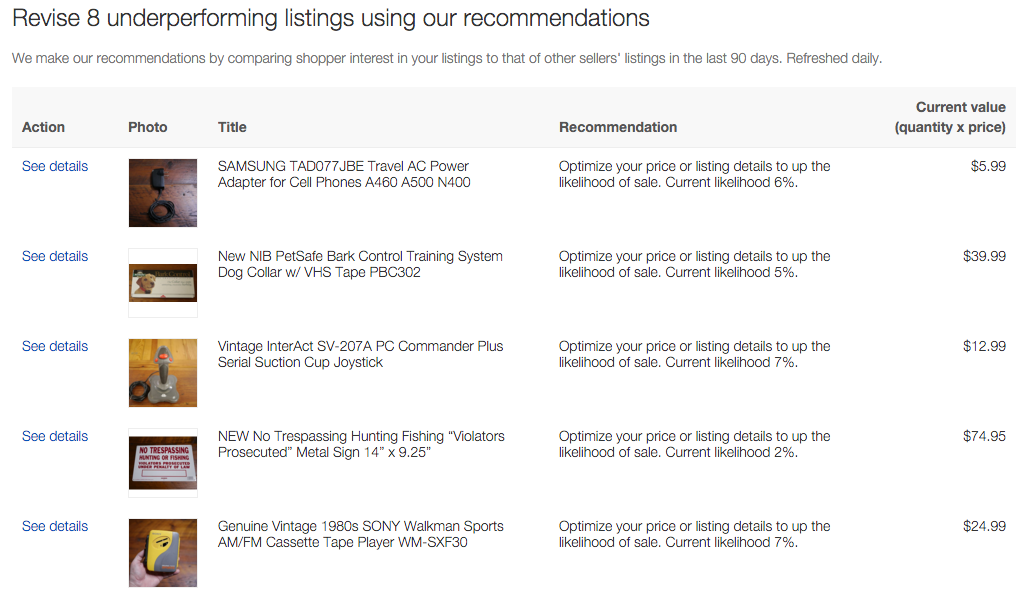
Task: Click the Recommendation column header
Action: pyautogui.click(x=618, y=127)
